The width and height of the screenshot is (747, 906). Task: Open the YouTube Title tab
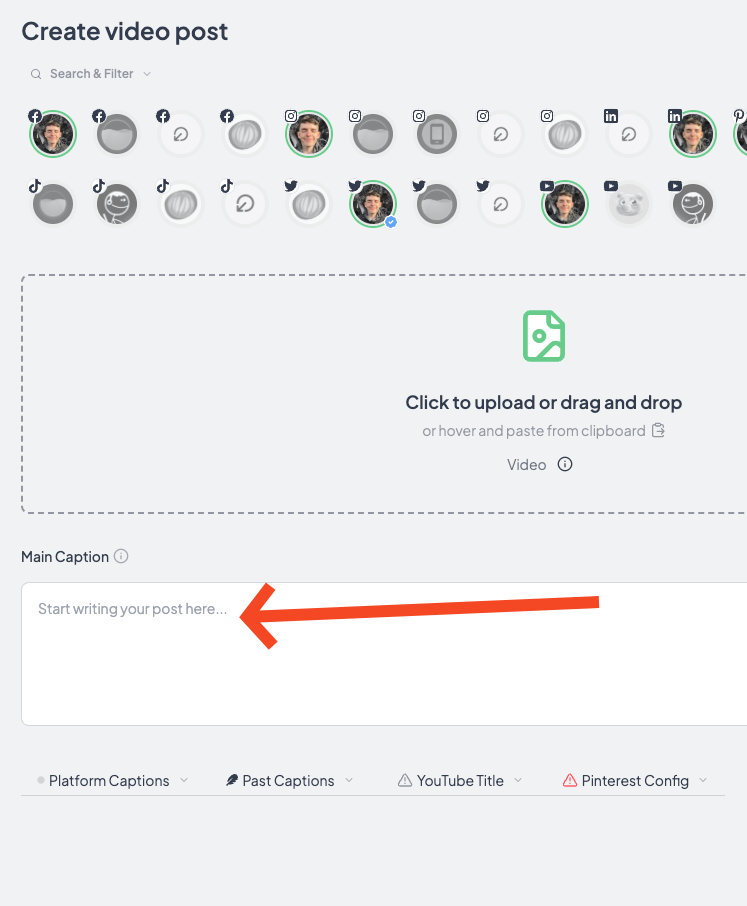(x=460, y=781)
